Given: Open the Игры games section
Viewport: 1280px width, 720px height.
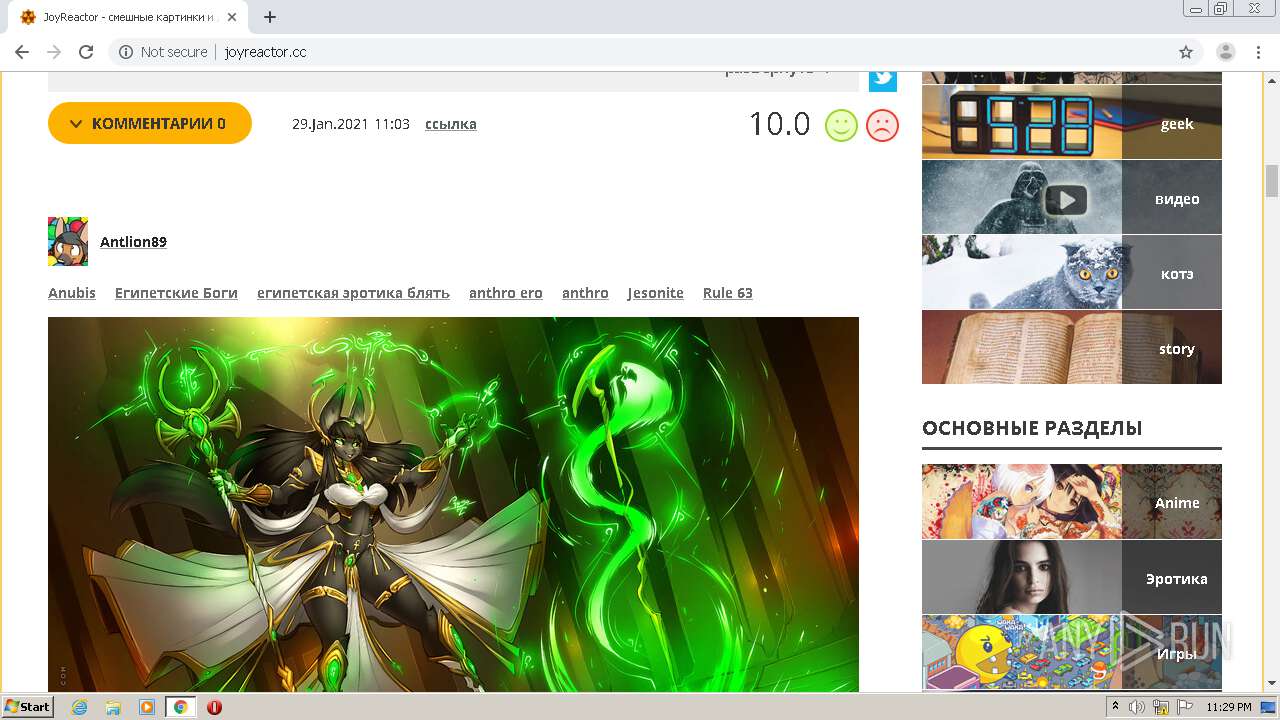Looking at the screenshot, I should [x=1072, y=653].
